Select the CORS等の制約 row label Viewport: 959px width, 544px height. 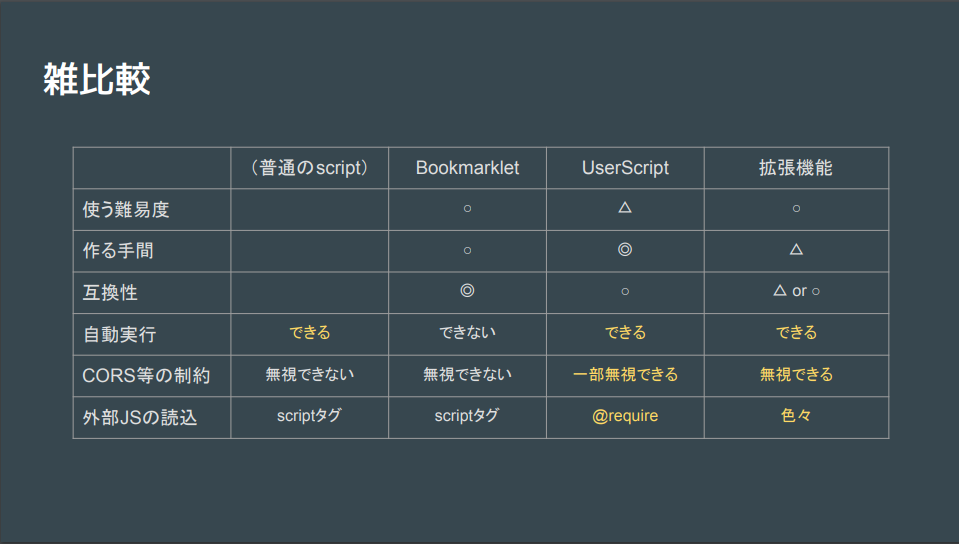click(146, 376)
